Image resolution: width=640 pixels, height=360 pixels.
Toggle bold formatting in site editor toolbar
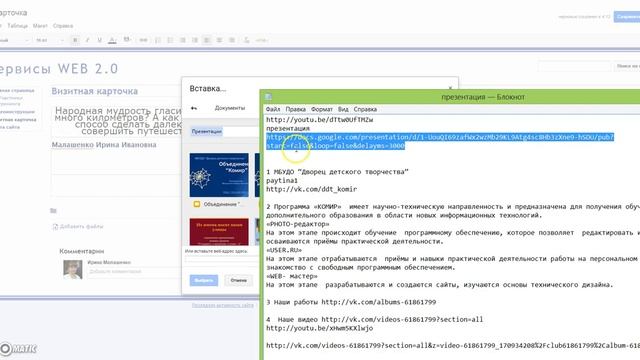coord(75,40)
